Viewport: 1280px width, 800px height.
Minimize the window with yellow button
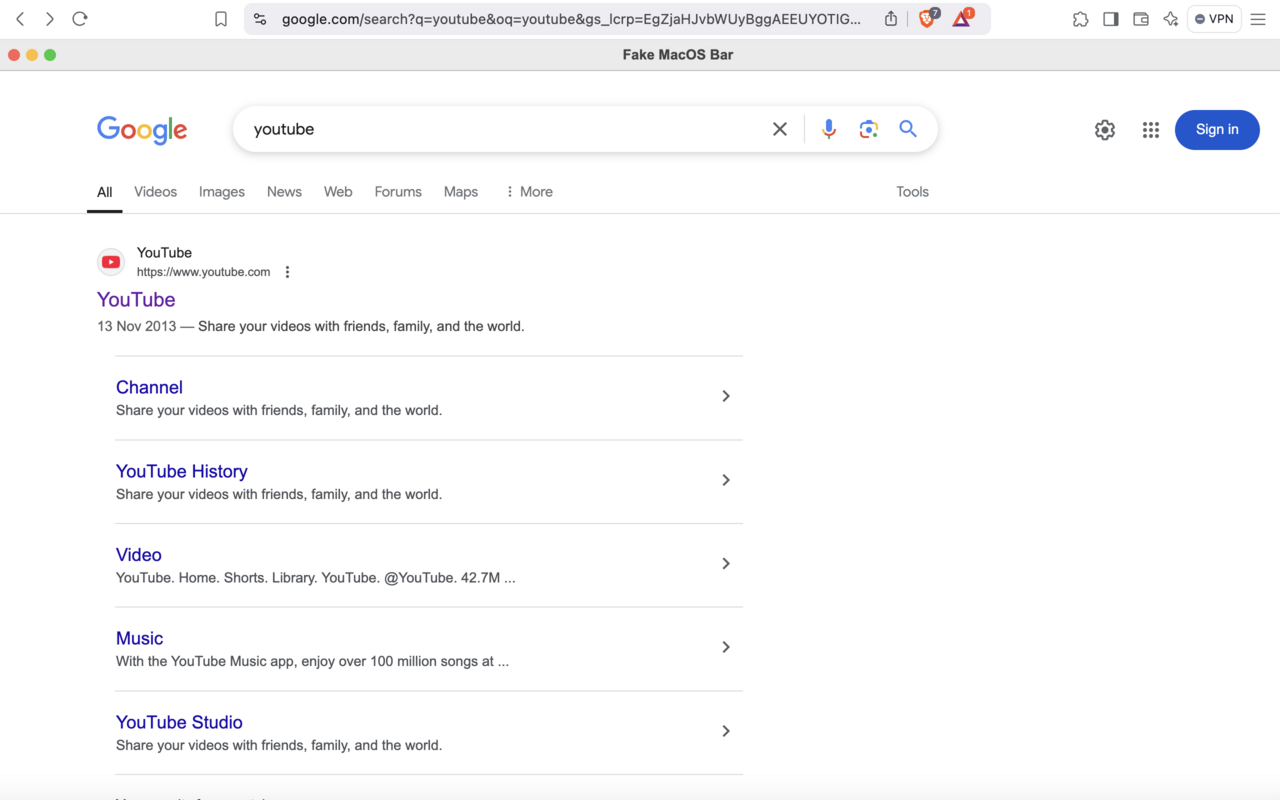[x=32, y=55]
